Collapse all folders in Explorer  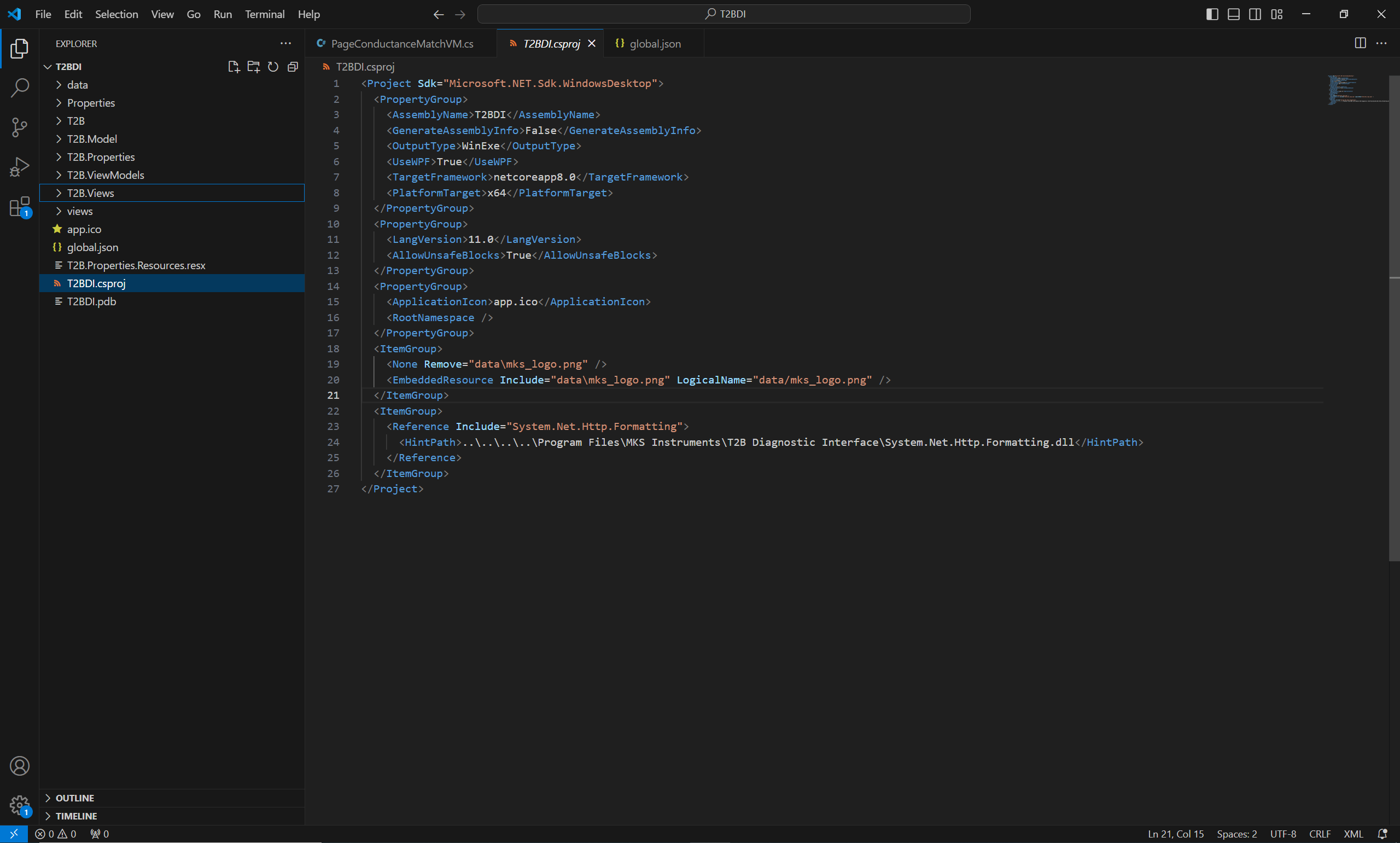click(293, 67)
